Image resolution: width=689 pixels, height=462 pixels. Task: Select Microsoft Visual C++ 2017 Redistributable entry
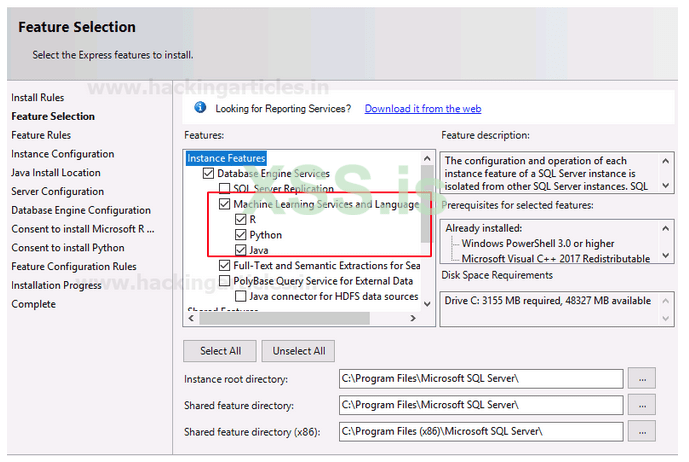pyautogui.click(x=555, y=258)
